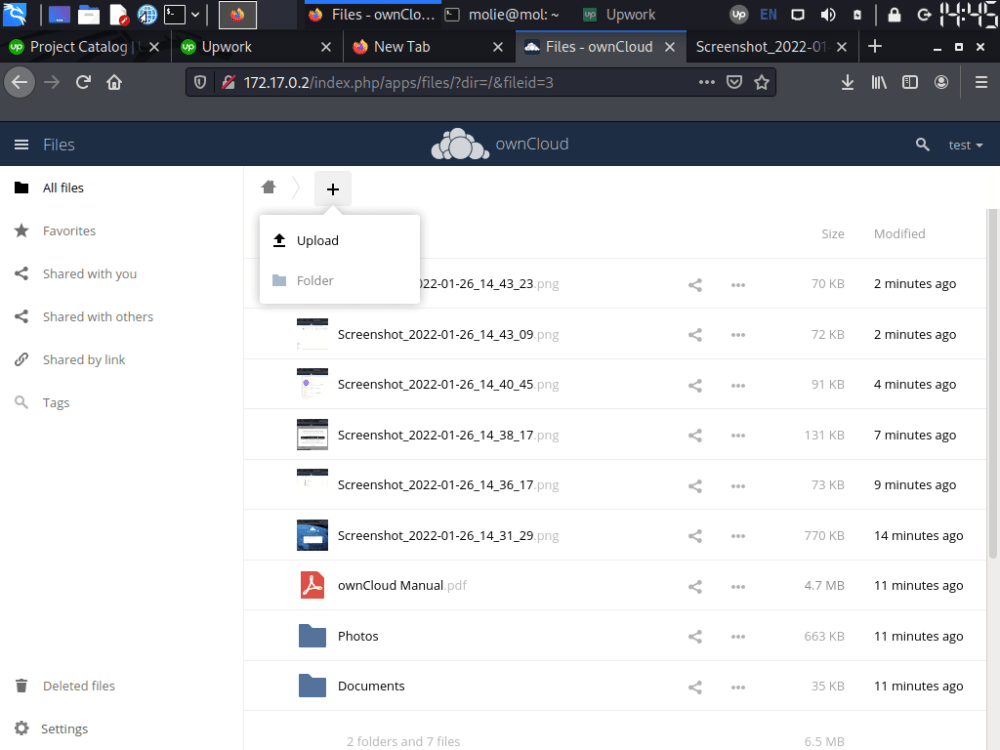Reload the current page
1000x750 pixels.
83,82
